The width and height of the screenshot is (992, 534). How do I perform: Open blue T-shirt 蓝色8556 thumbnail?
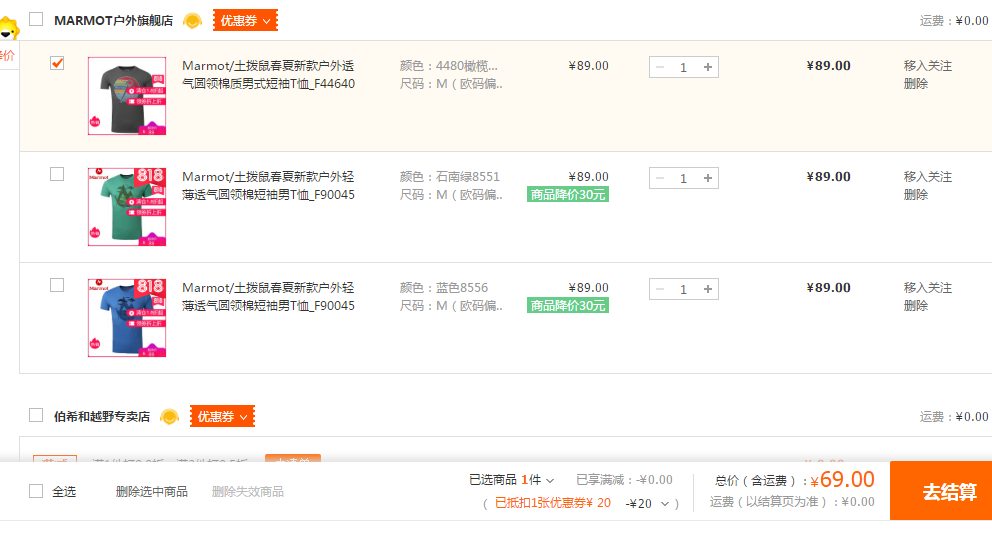tap(127, 318)
